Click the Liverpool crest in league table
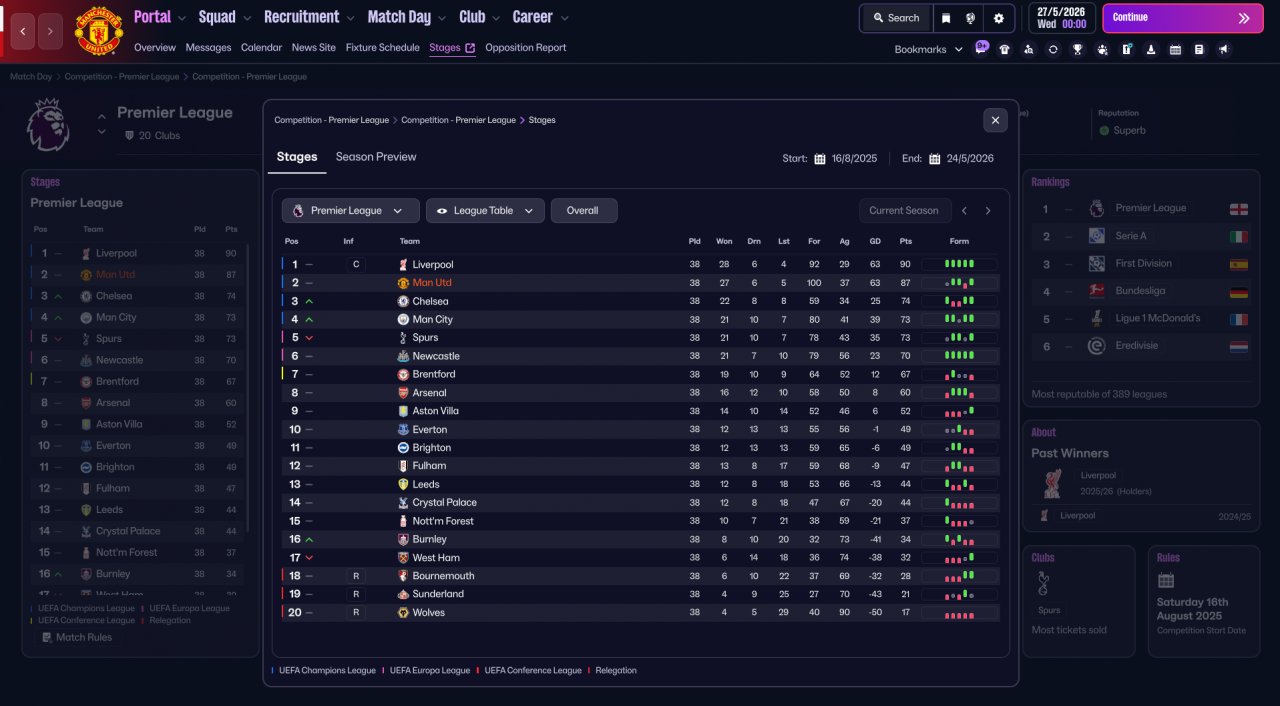This screenshot has height=706, width=1280. (403, 265)
